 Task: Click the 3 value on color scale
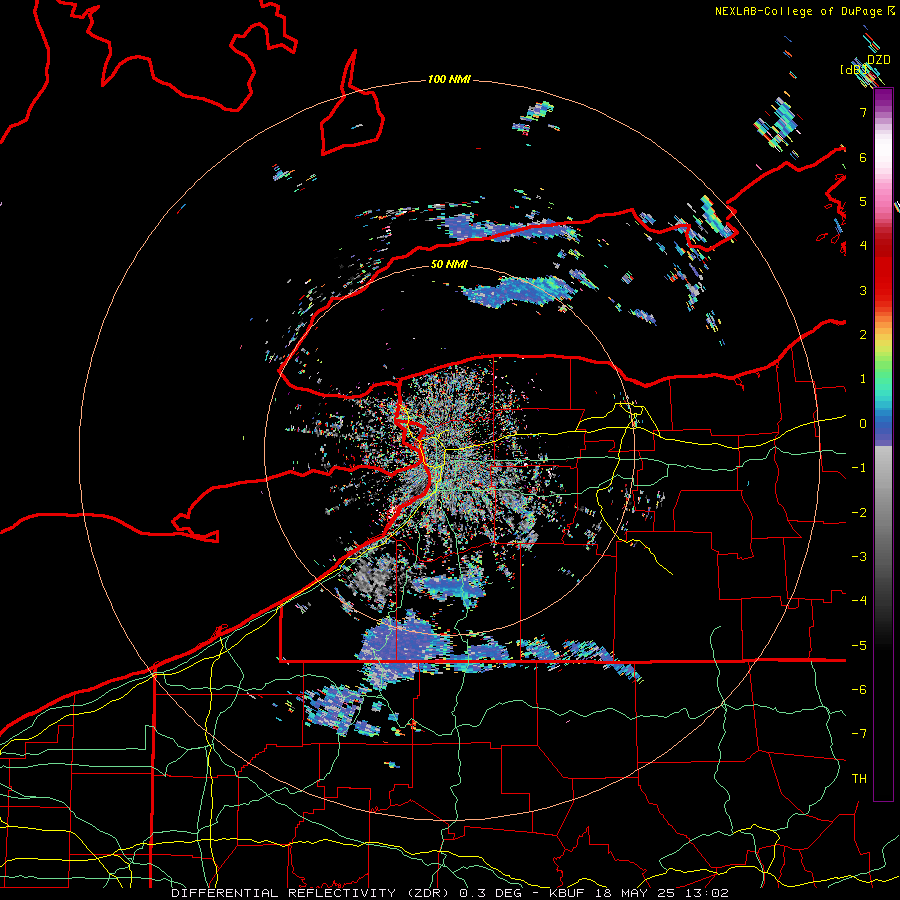click(x=863, y=290)
